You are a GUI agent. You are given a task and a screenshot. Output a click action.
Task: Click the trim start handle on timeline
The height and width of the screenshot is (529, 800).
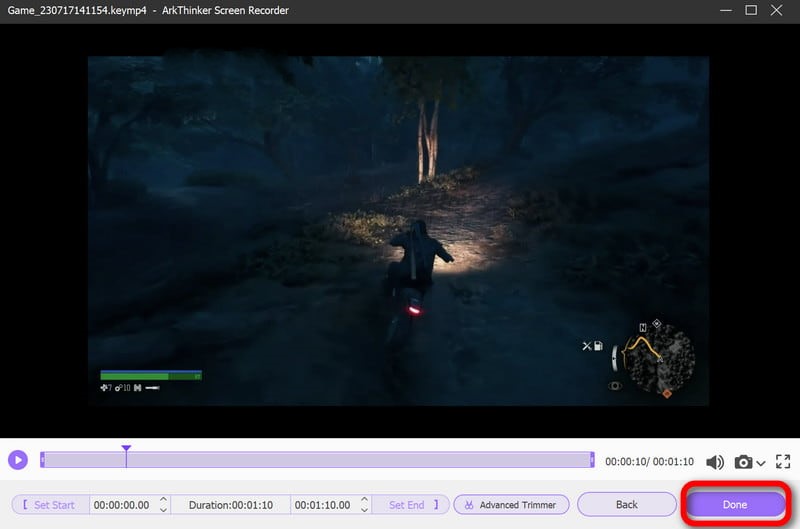coord(42,460)
